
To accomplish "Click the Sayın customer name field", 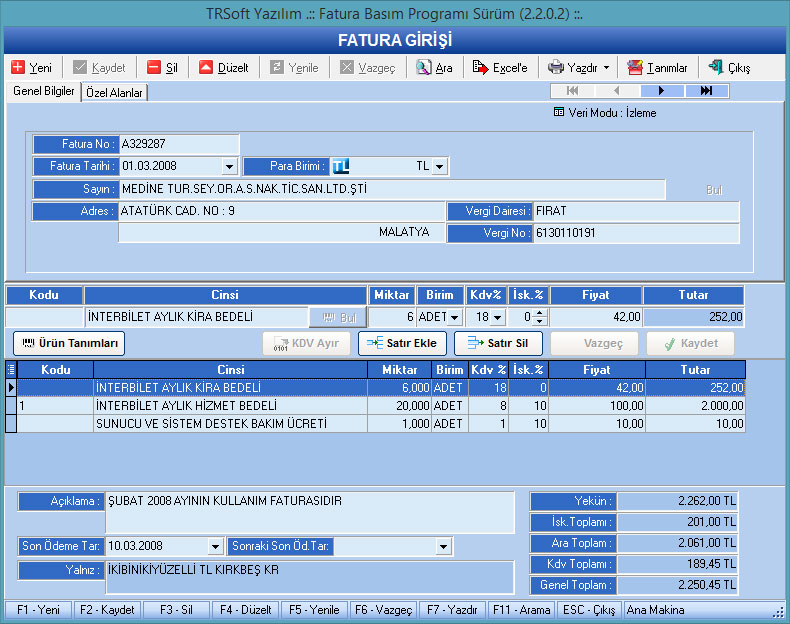I will pos(392,189).
